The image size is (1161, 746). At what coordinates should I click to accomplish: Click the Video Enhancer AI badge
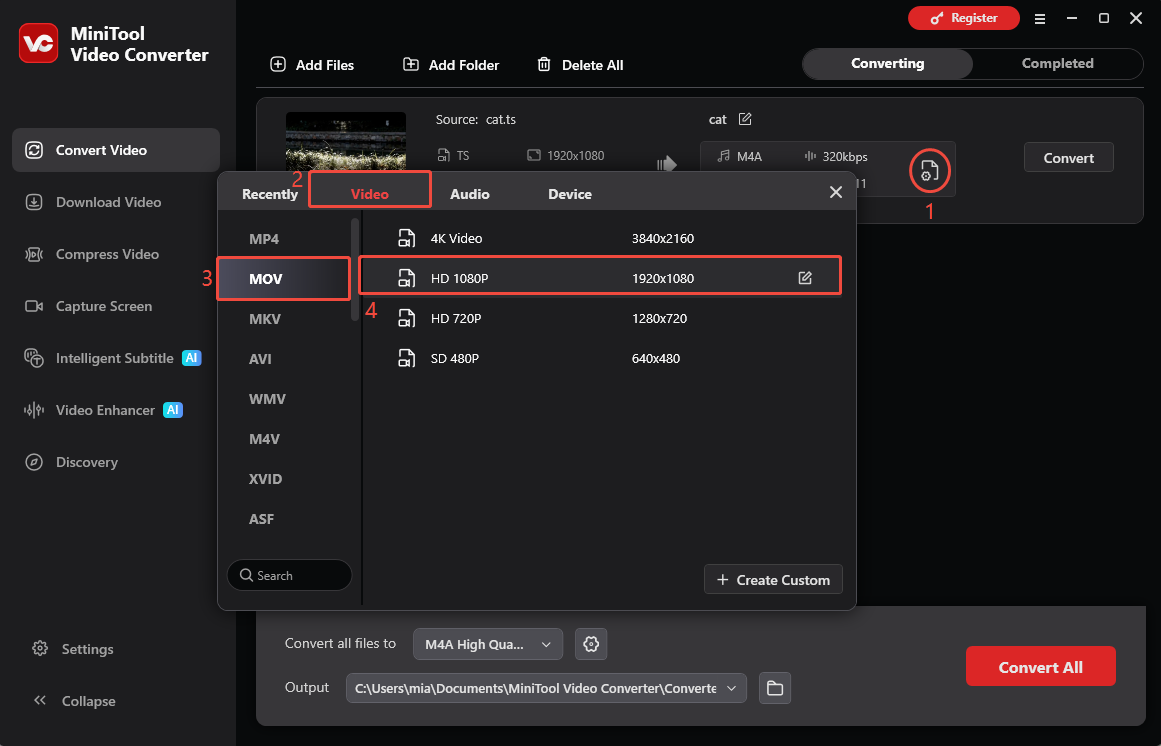(173, 410)
